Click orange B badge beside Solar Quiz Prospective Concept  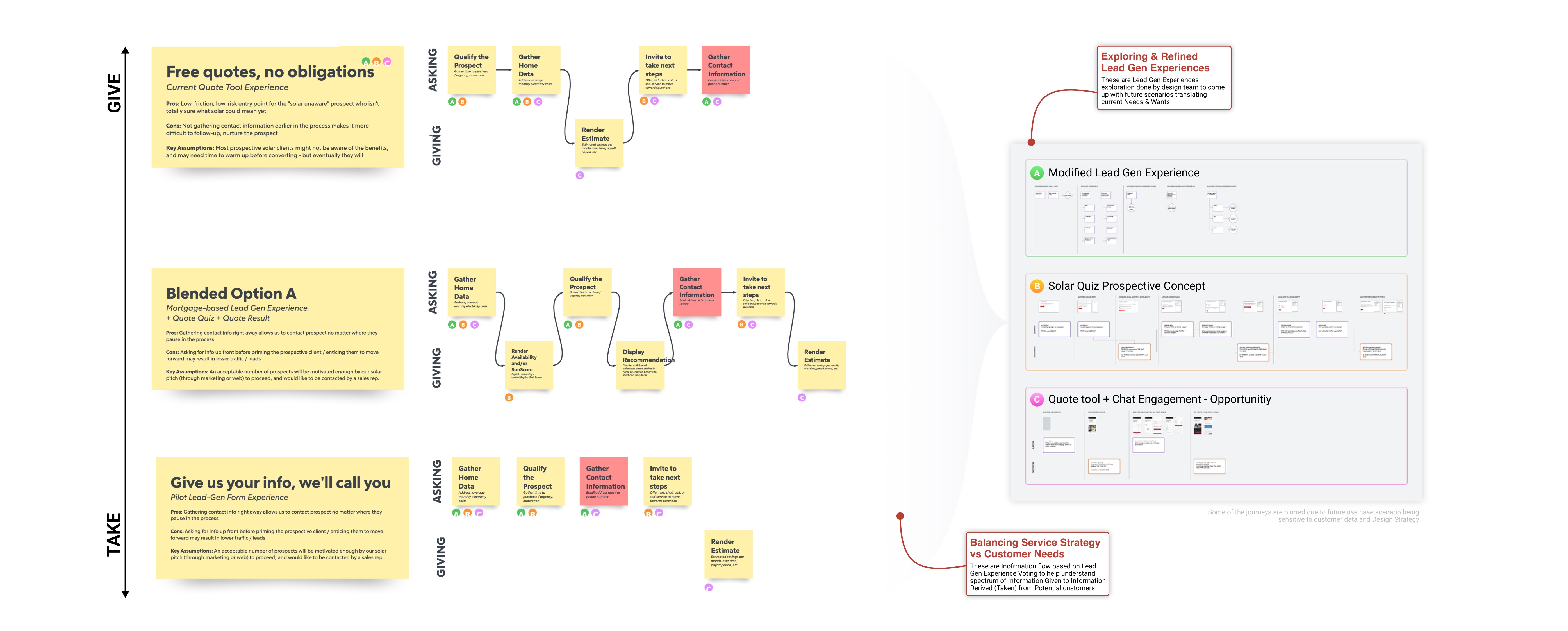coord(1037,286)
